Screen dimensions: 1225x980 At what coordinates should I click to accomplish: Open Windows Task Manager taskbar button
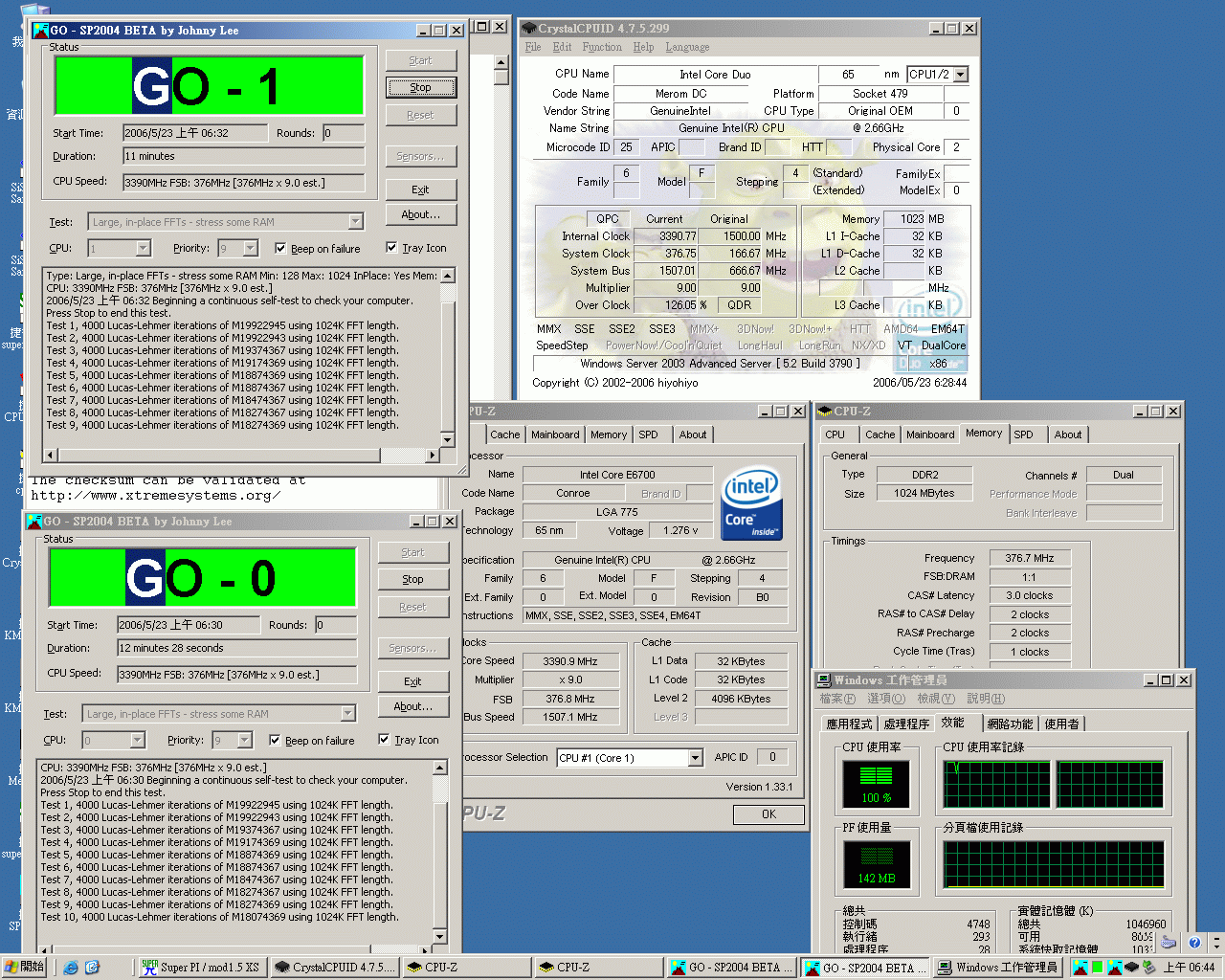click(997, 968)
